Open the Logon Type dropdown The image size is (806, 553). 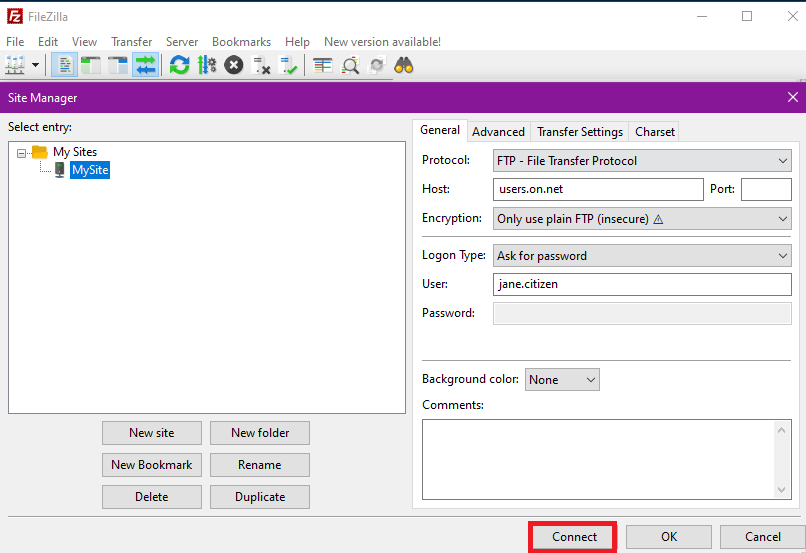[642, 255]
